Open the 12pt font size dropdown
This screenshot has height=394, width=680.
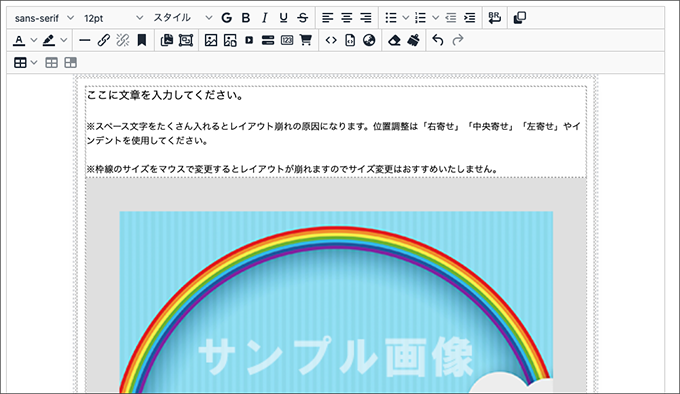click(114, 18)
